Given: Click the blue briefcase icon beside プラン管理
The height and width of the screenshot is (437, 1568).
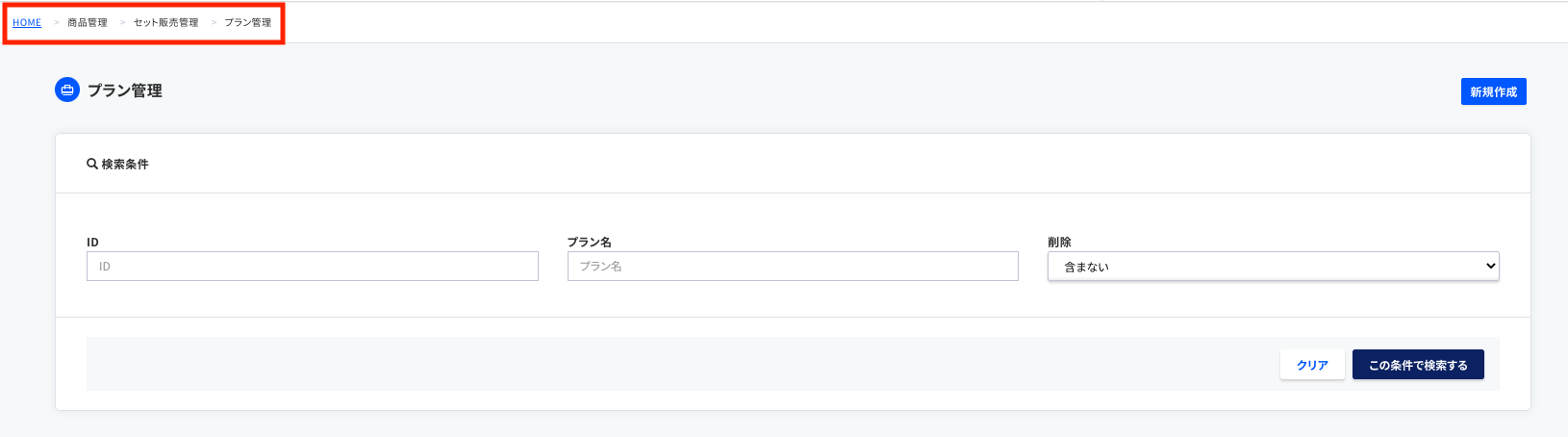Looking at the screenshot, I should (67, 90).
